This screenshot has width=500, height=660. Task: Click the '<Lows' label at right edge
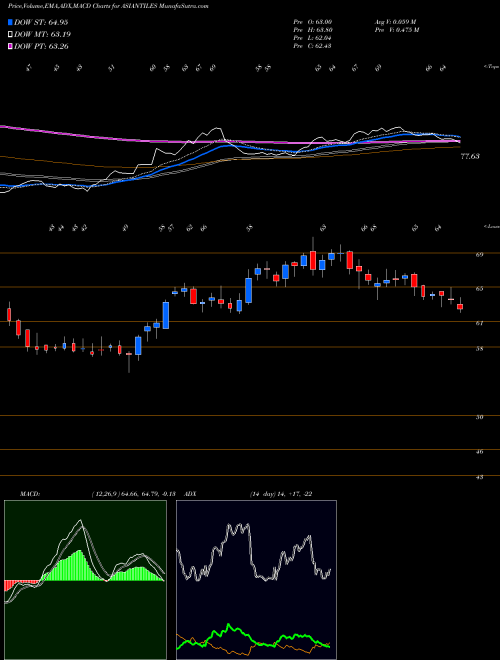click(x=491, y=227)
